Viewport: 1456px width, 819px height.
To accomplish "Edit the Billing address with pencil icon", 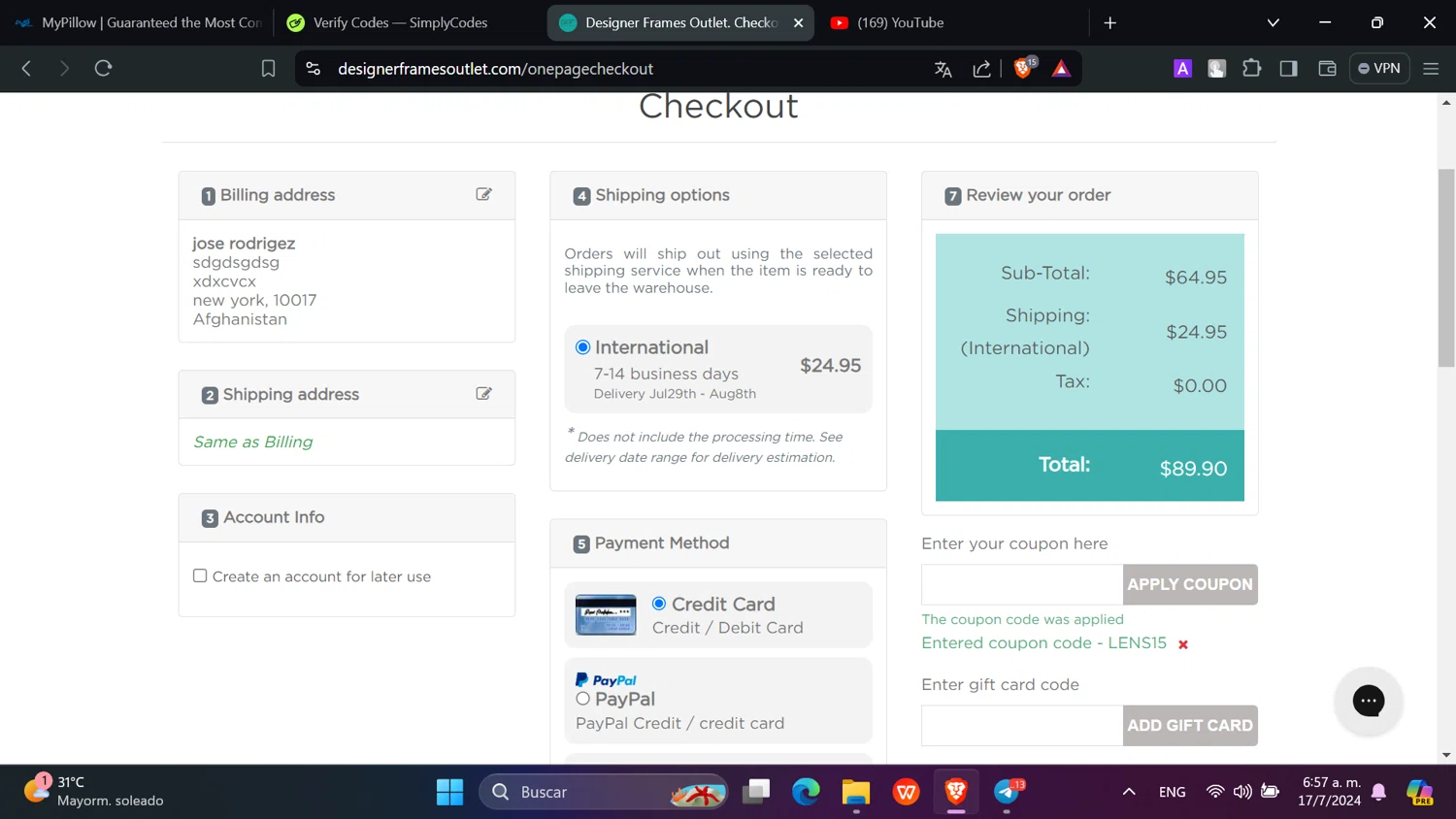I will [x=483, y=194].
